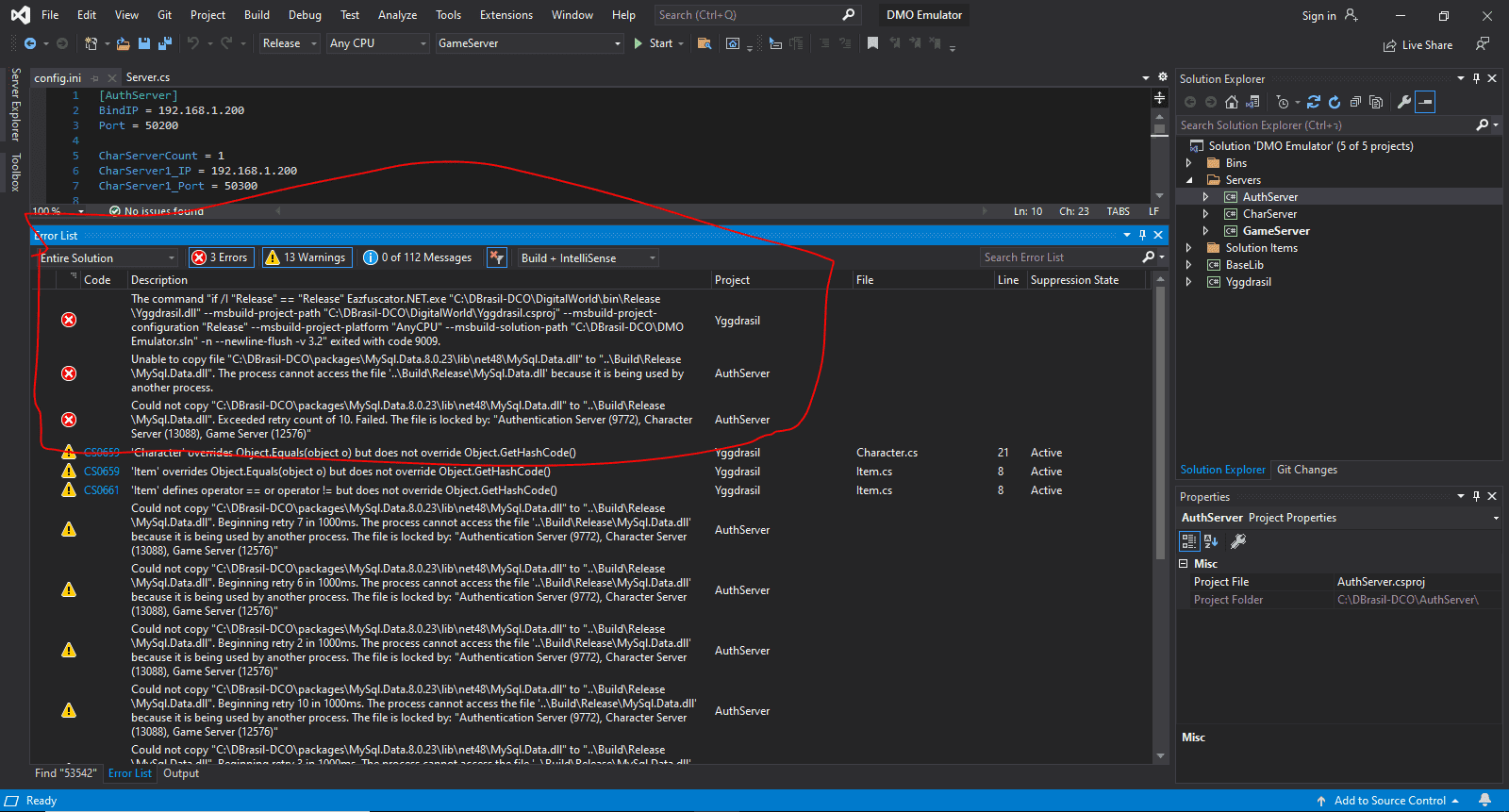Toggle the clear filter build icon in Error List
This screenshot has height=812, width=1509.
pos(497,257)
